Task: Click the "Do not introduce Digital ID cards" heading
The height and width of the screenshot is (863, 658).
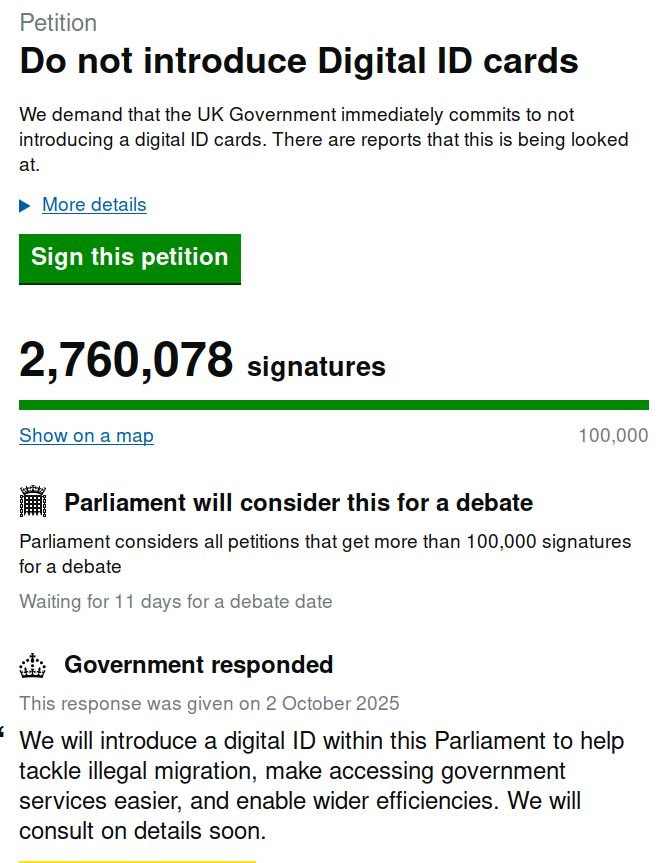Action: click(x=299, y=61)
